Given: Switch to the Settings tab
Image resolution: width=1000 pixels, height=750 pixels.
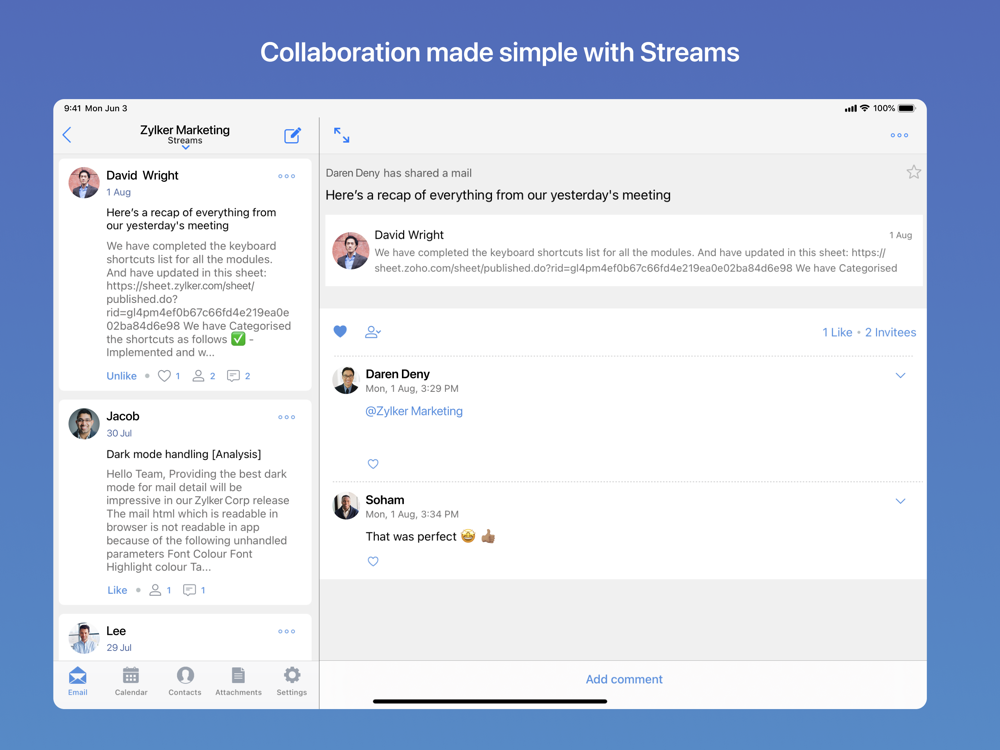Looking at the screenshot, I should coord(291,681).
